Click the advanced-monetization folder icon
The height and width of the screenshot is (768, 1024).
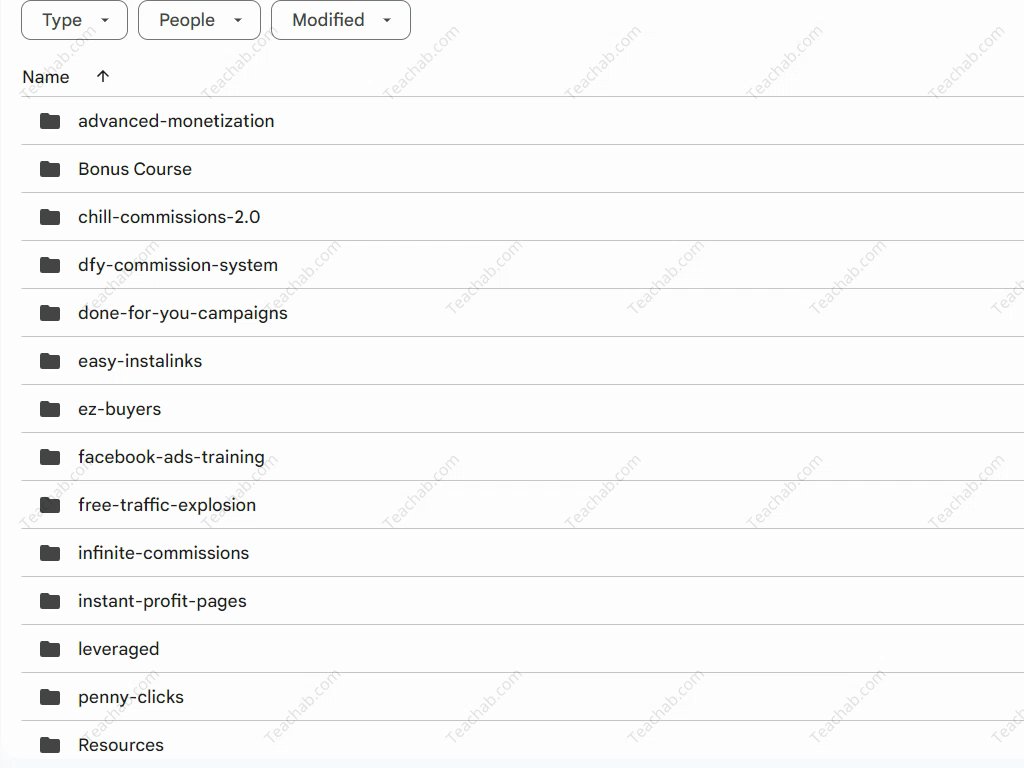(x=50, y=121)
